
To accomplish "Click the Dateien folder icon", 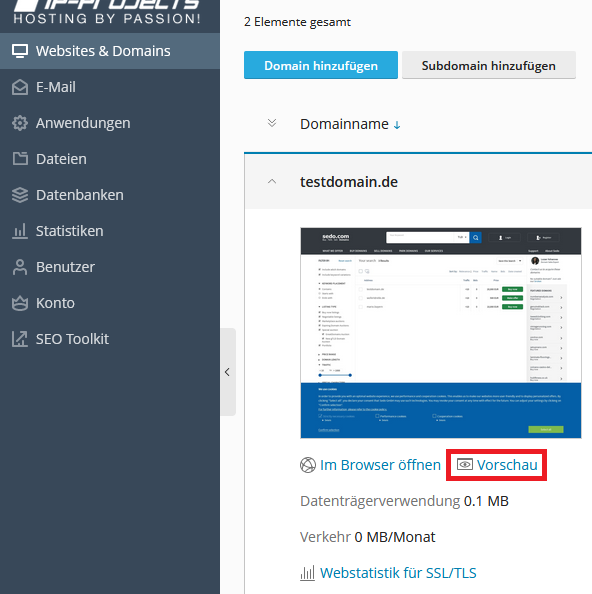I will 20,159.
